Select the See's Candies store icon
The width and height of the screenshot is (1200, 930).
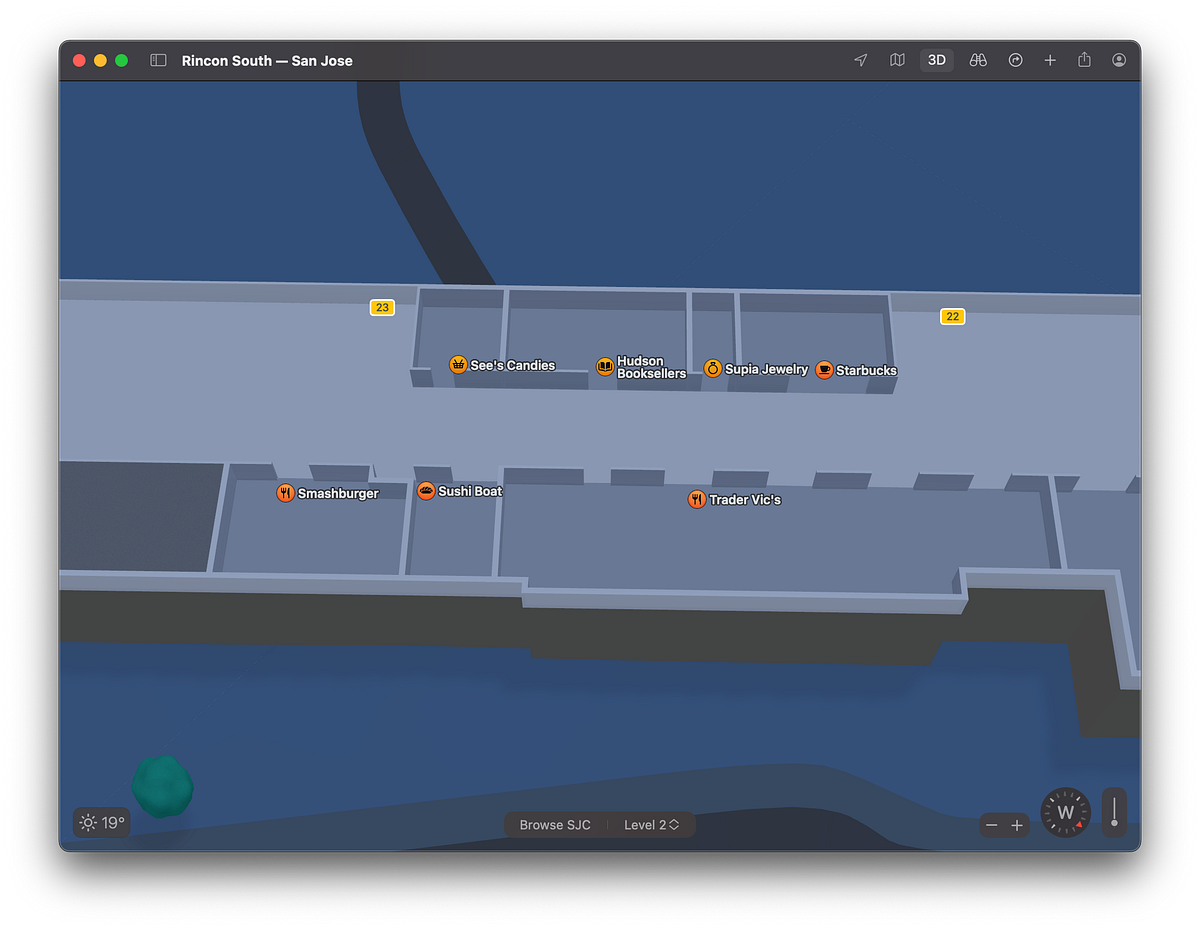(x=458, y=364)
